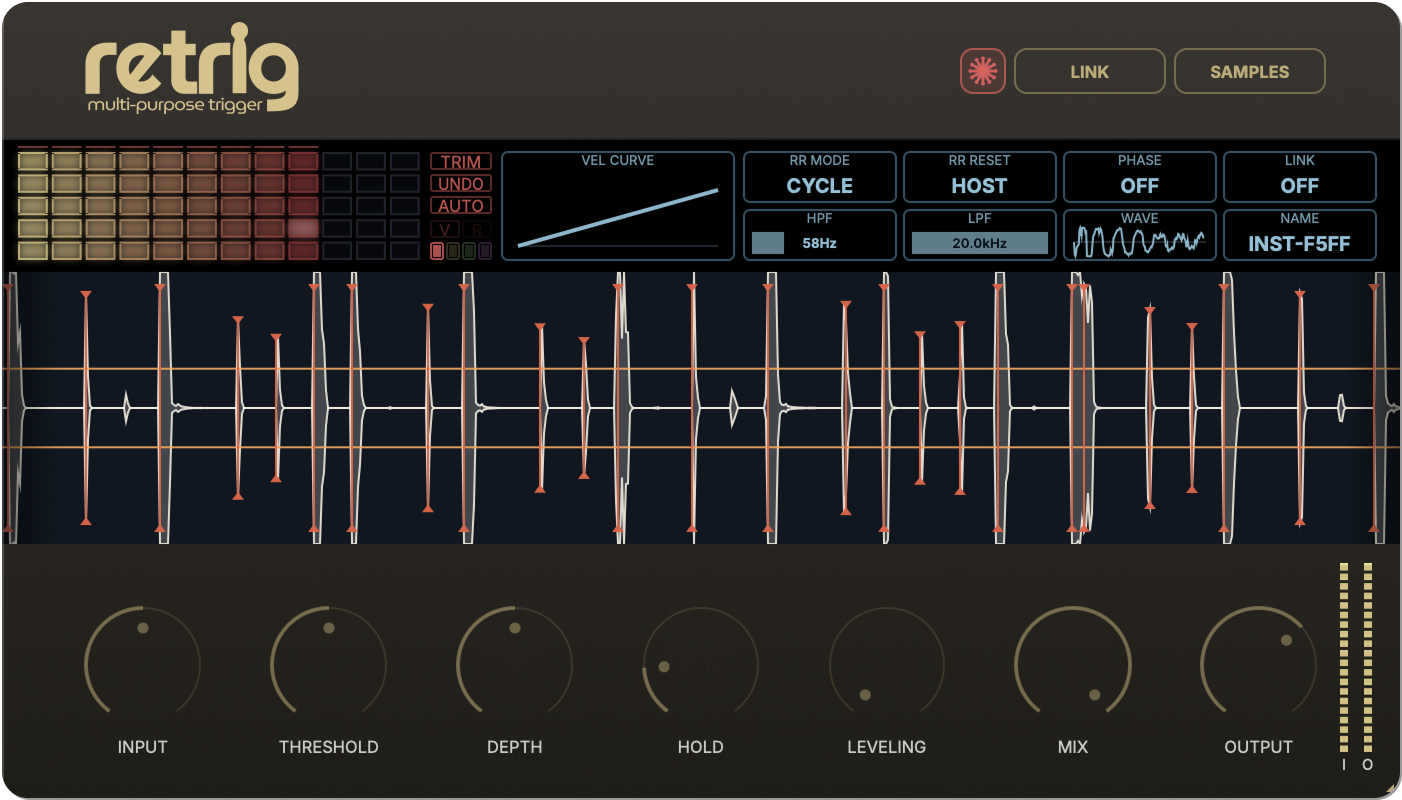Screen dimensions: 1402x800
Task: Click the LEVELING label text
Action: click(x=886, y=747)
